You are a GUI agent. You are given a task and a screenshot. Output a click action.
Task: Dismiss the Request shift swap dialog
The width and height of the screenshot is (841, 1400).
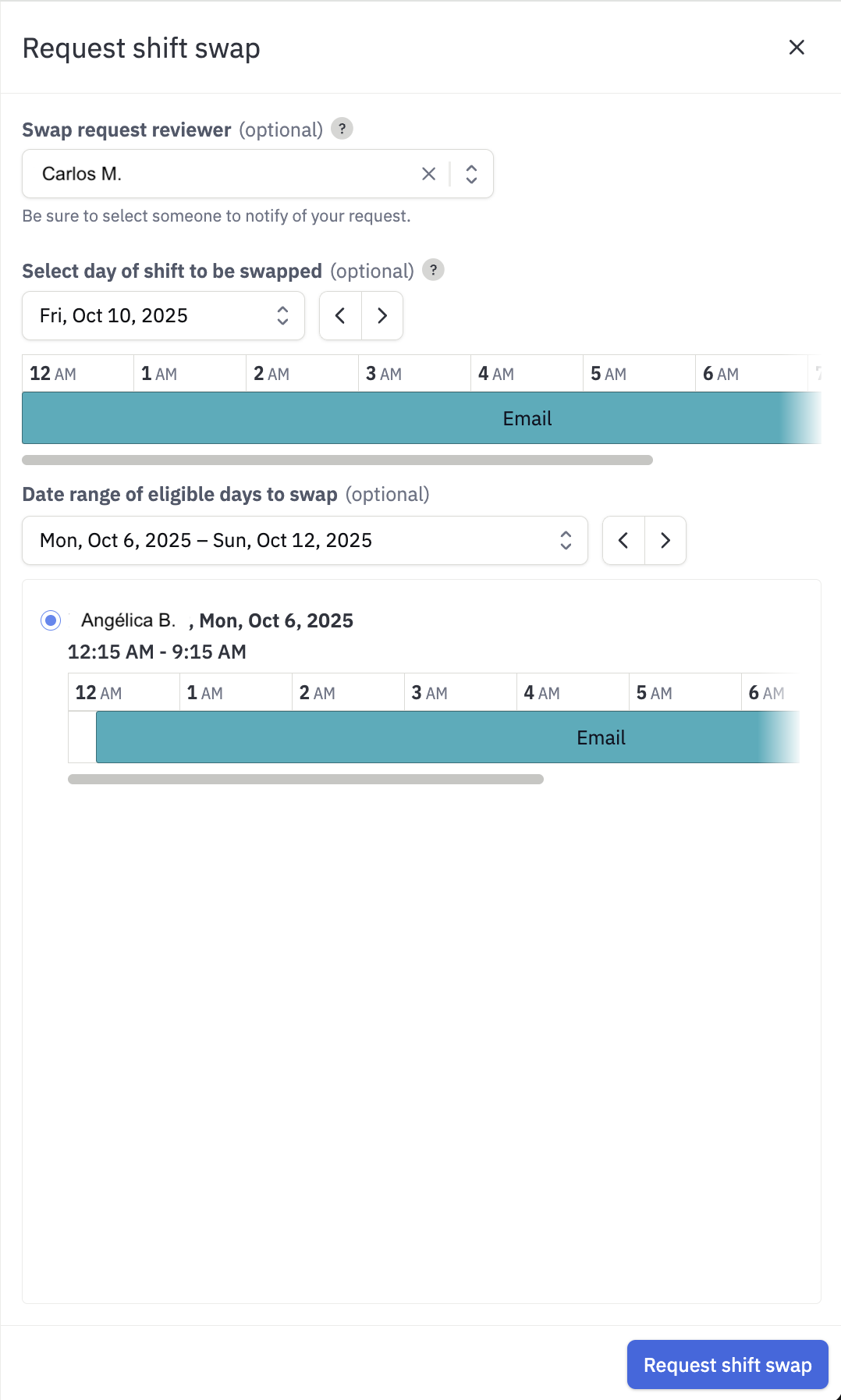click(796, 48)
